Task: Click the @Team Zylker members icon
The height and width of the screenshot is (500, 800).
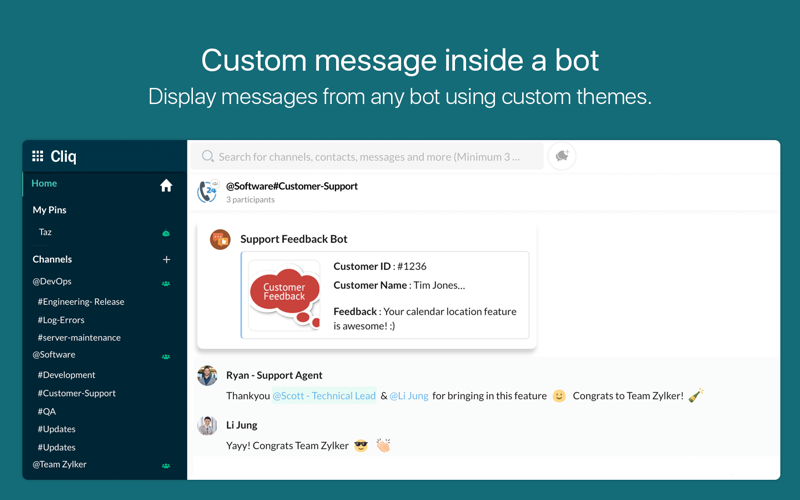Action: tap(166, 466)
